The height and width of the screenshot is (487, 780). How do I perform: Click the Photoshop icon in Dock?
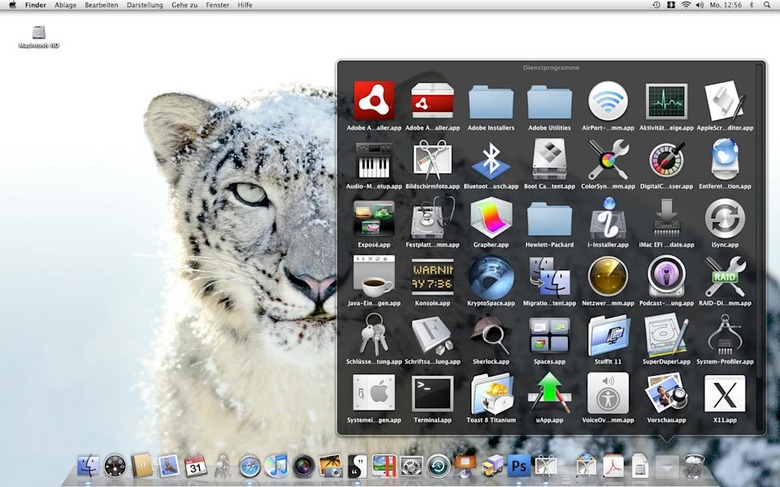pos(519,467)
